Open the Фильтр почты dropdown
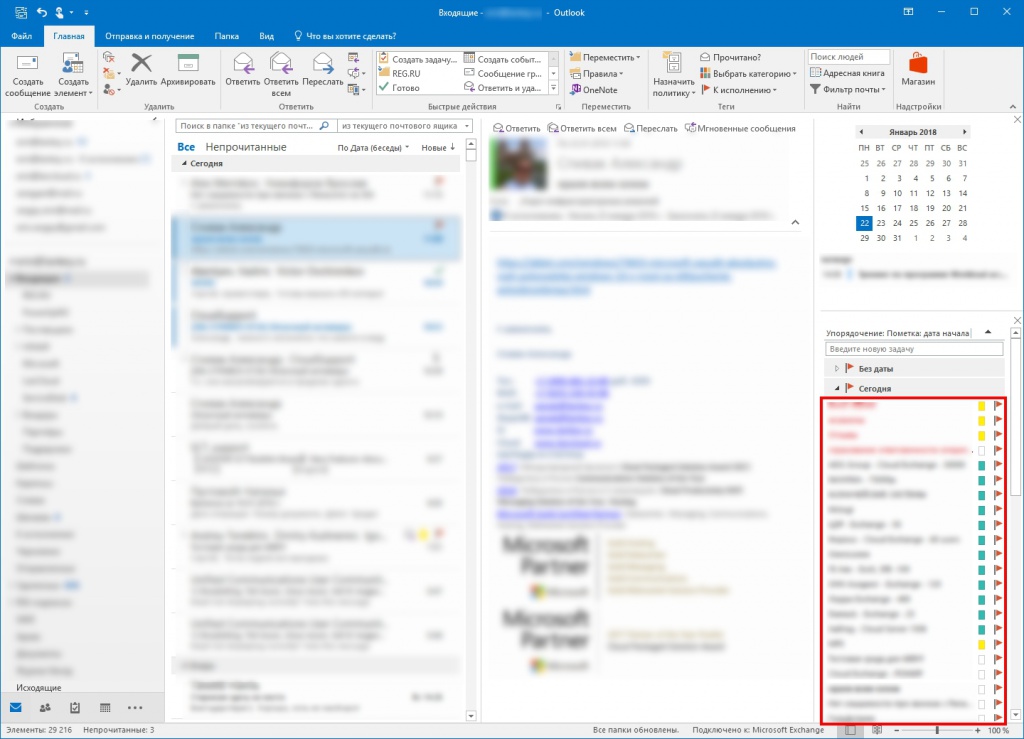The width and height of the screenshot is (1024, 739). [848, 89]
